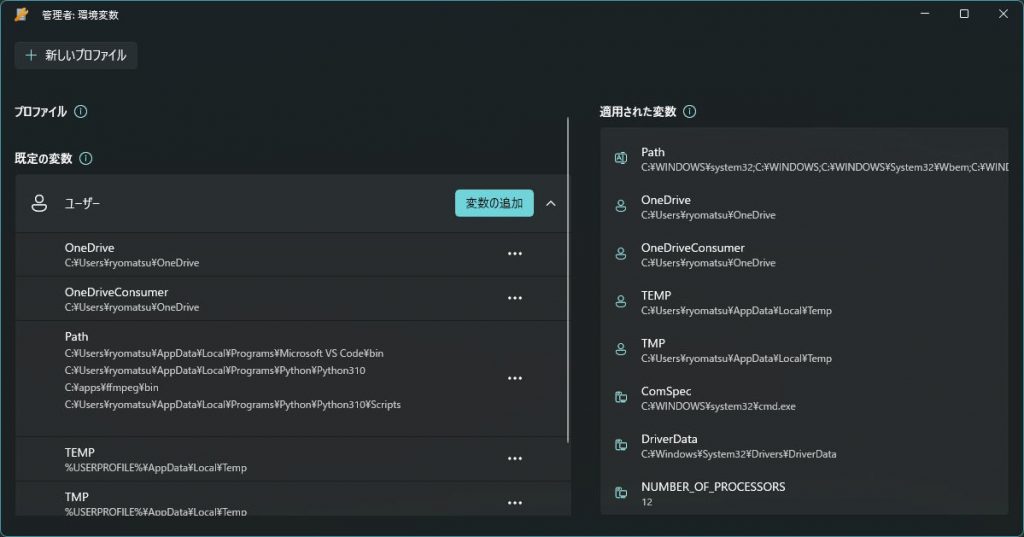Collapse the ユーザー variables section
The height and width of the screenshot is (537, 1024).
point(551,203)
